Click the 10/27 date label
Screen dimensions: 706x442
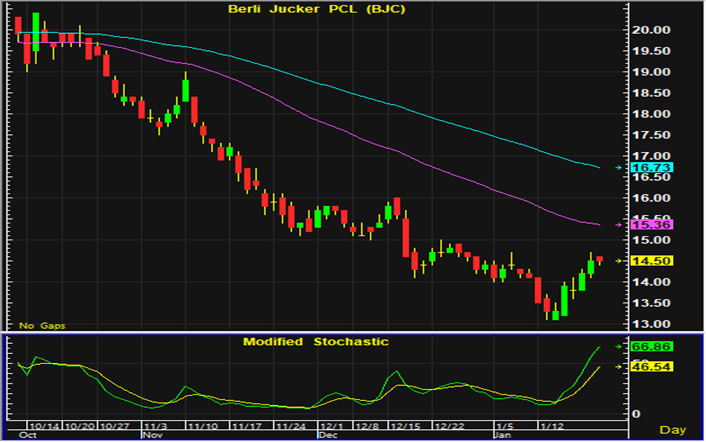coord(117,426)
